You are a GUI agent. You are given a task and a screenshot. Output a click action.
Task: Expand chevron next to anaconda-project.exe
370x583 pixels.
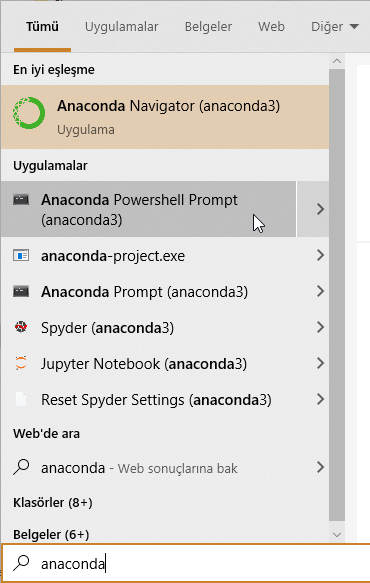pos(320,255)
